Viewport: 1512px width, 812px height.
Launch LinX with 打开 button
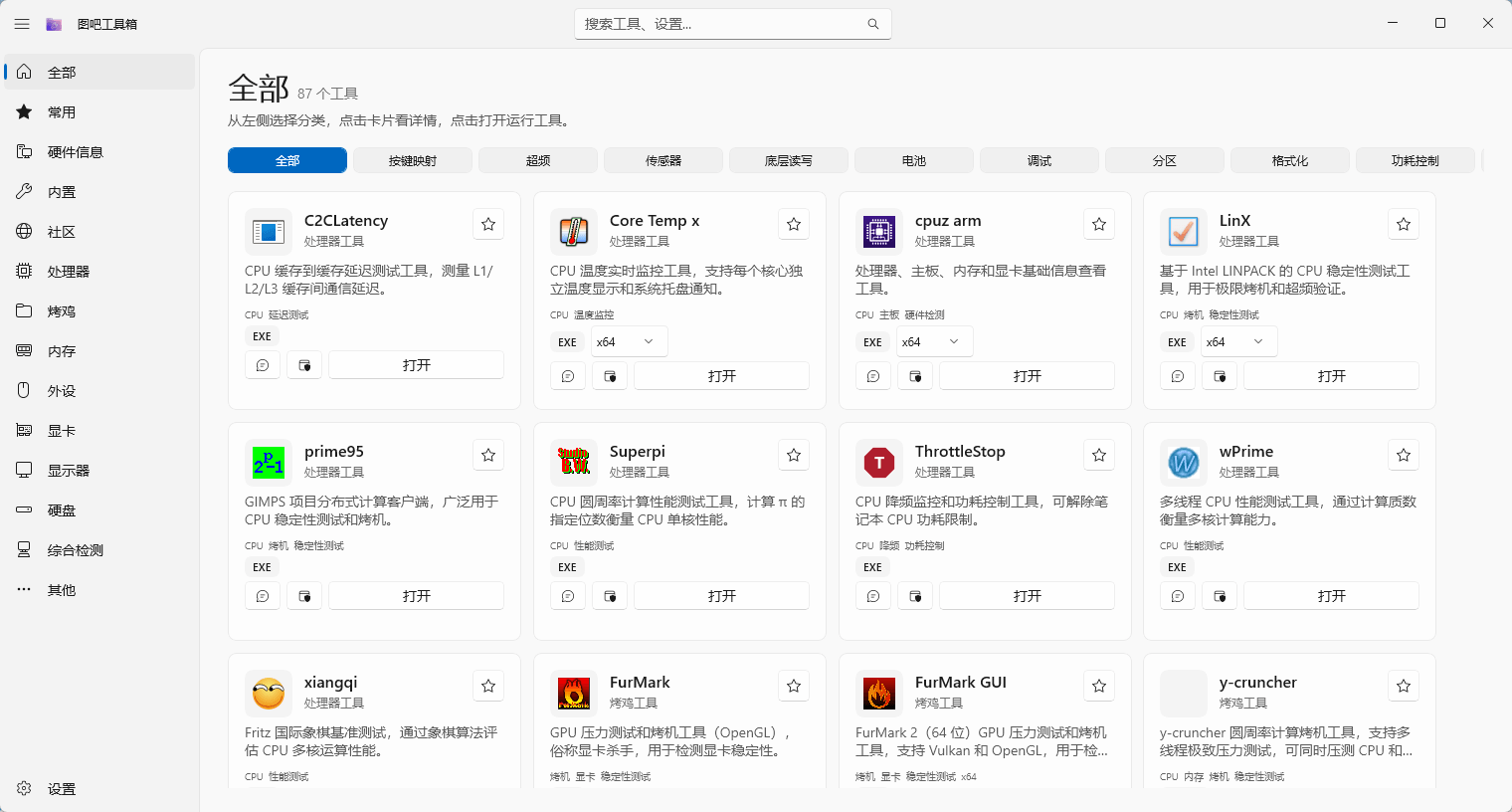point(1332,376)
